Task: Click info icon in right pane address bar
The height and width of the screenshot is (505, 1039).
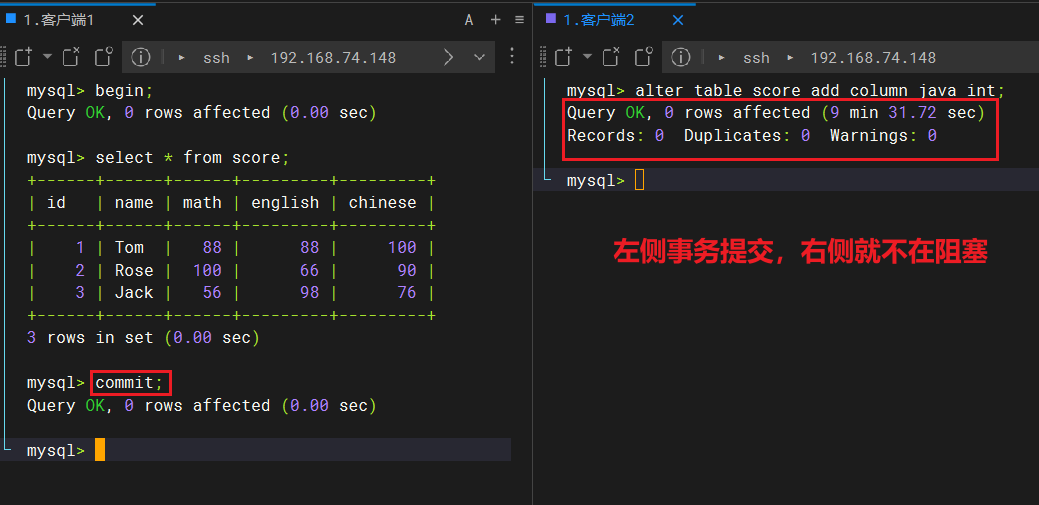Action: coord(681,58)
